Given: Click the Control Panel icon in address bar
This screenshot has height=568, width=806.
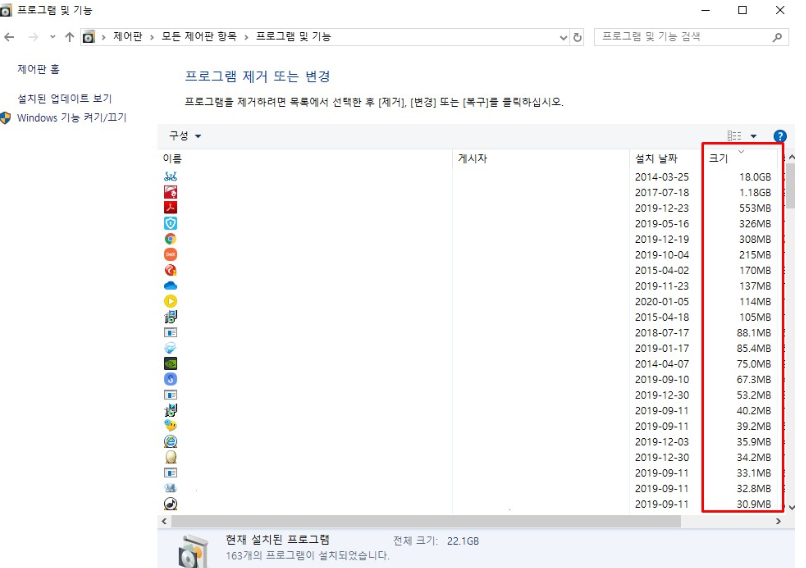Looking at the screenshot, I should pyautogui.click(x=89, y=37).
